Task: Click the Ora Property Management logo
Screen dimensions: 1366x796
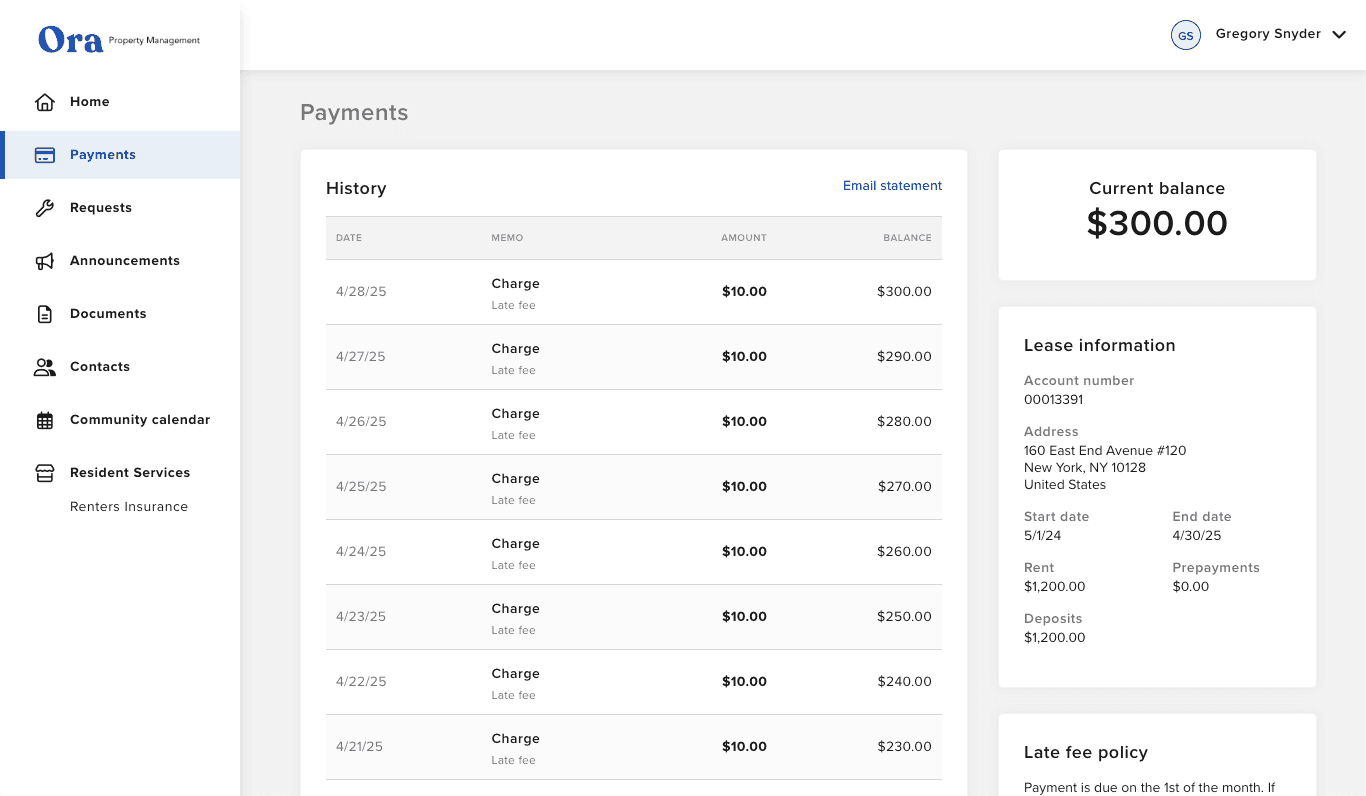Action: tap(119, 40)
